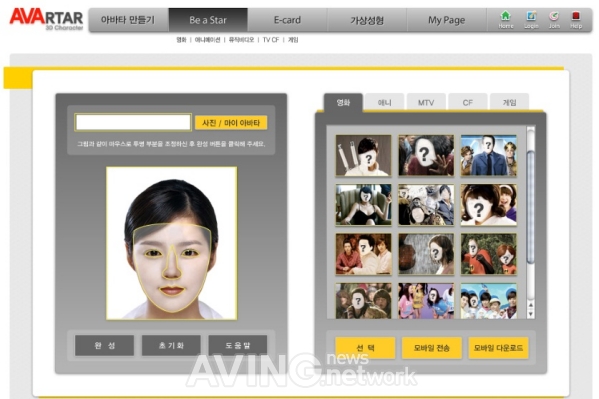Select thumbnail of doctor holding syringes
This screenshot has width=599, height=399.
(x=363, y=155)
